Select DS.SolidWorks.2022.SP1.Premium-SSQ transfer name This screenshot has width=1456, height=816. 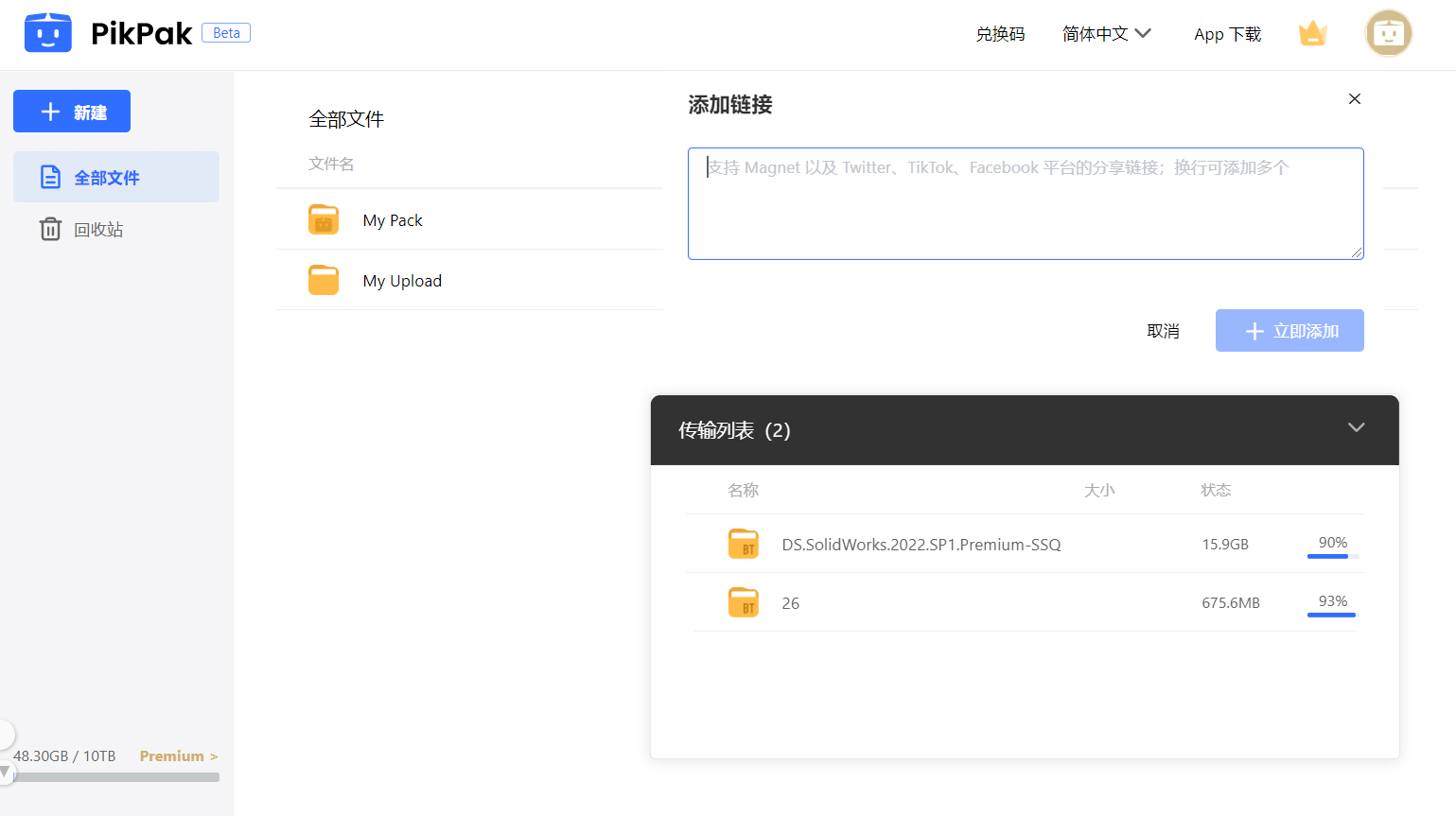(x=921, y=545)
